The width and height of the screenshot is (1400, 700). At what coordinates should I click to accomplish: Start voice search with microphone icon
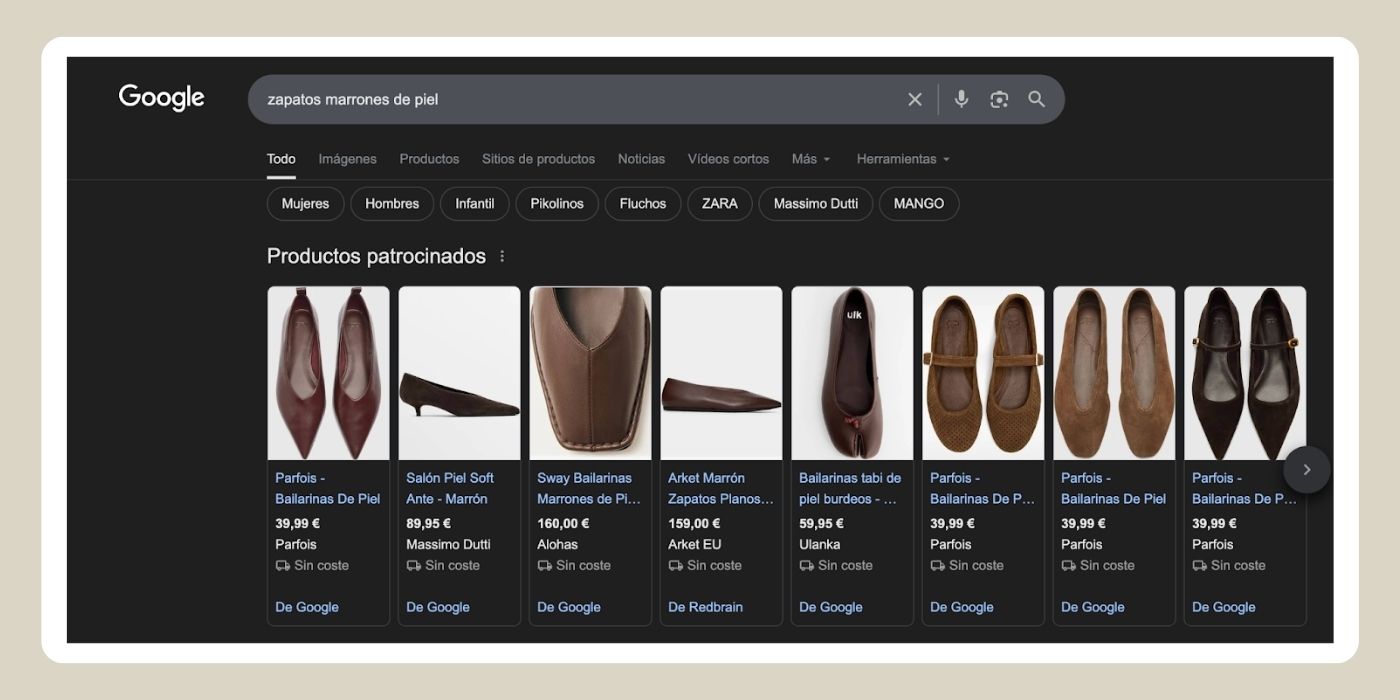(961, 99)
